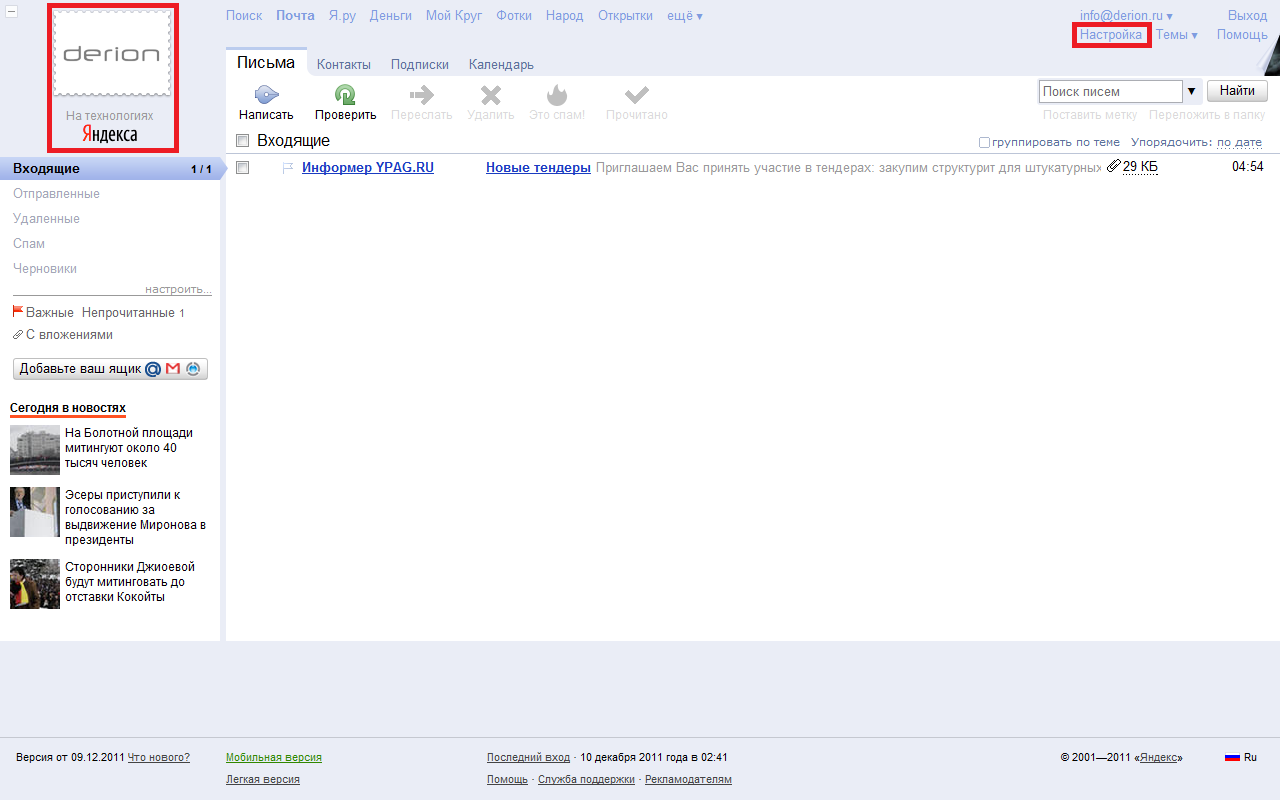Click into the Поиск писем search field
Screen dimensions: 1280x800
point(1110,91)
